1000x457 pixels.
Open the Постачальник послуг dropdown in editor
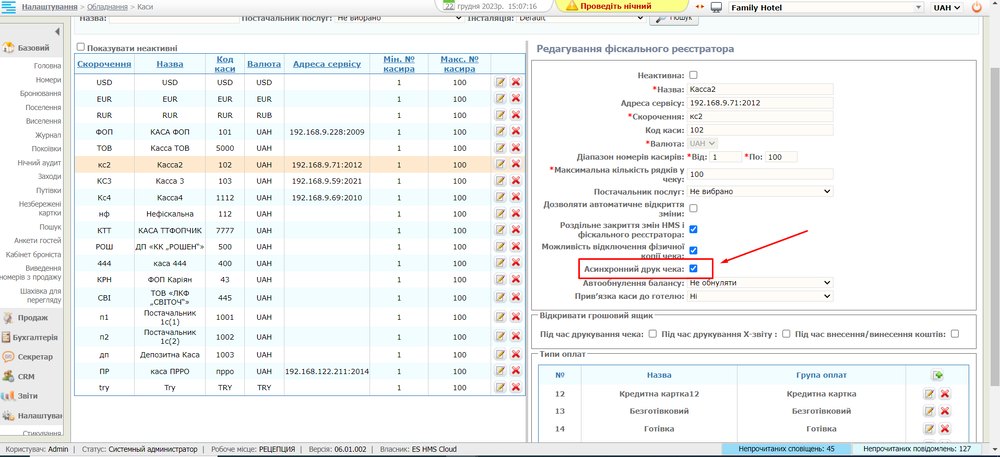759,191
